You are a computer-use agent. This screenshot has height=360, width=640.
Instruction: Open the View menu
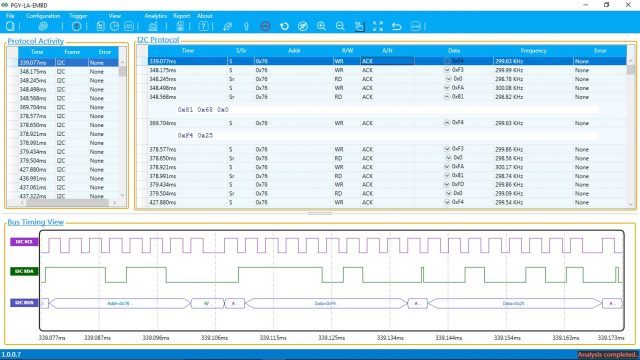[115, 16]
